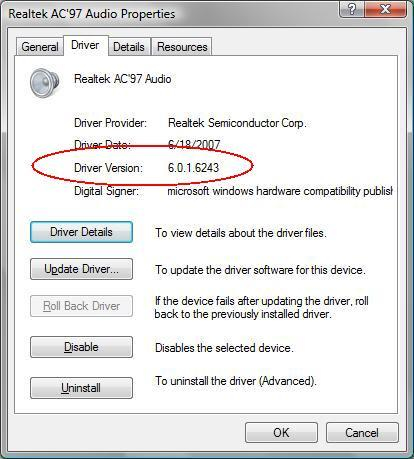414x459 pixels.
Task: Click the Driver Version value 6.0.1.6243
Action: pos(193,168)
